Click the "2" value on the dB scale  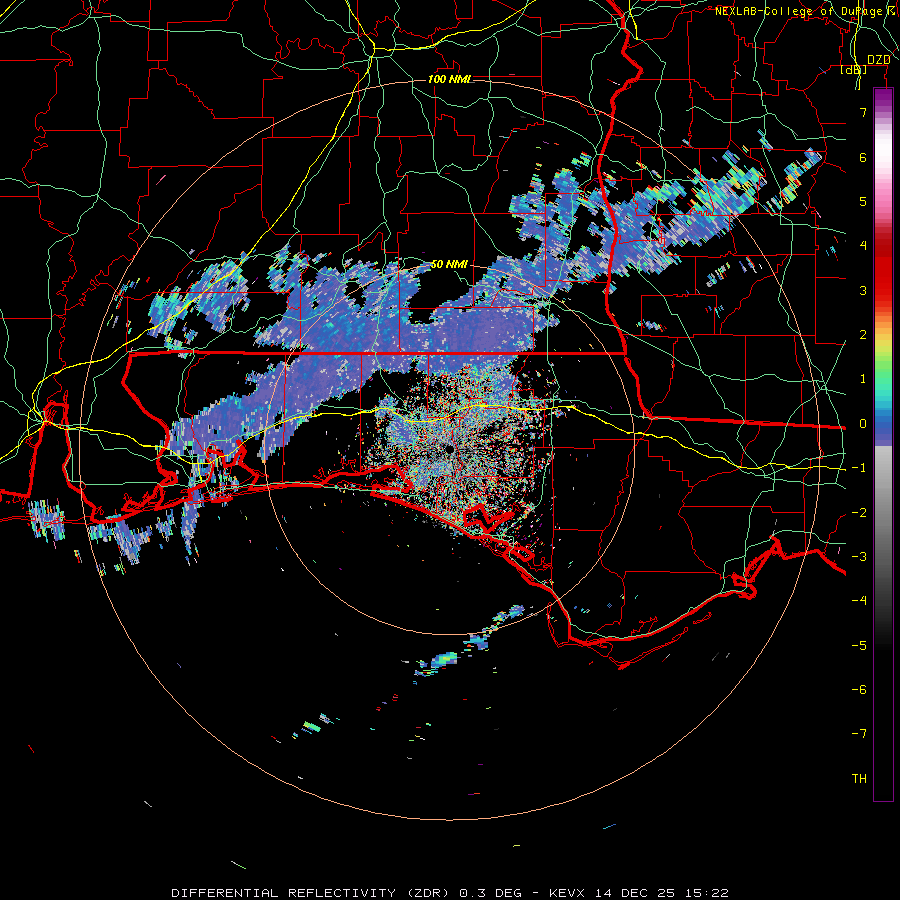click(x=863, y=335)
